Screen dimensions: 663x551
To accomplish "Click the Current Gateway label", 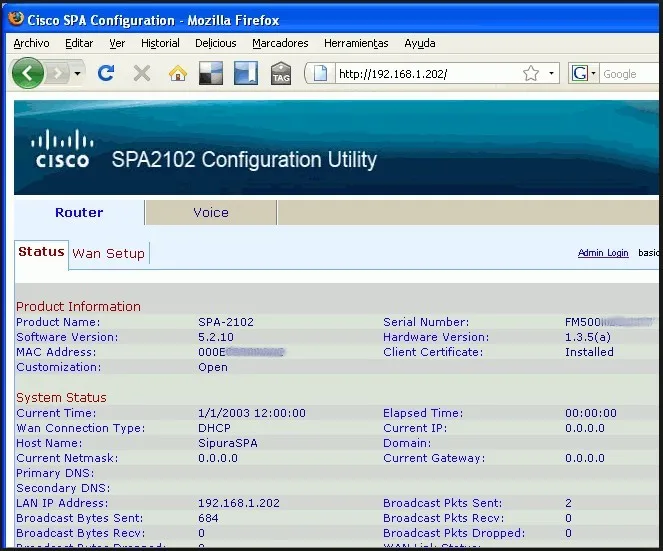I will (x=434, y=458).
